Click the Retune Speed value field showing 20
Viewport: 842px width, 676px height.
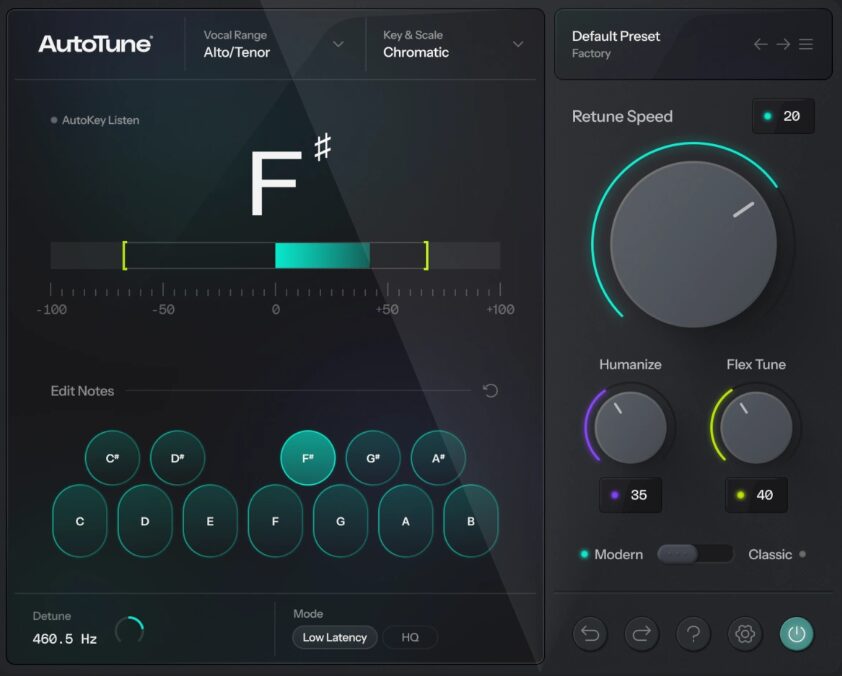(x=783, y=116)
